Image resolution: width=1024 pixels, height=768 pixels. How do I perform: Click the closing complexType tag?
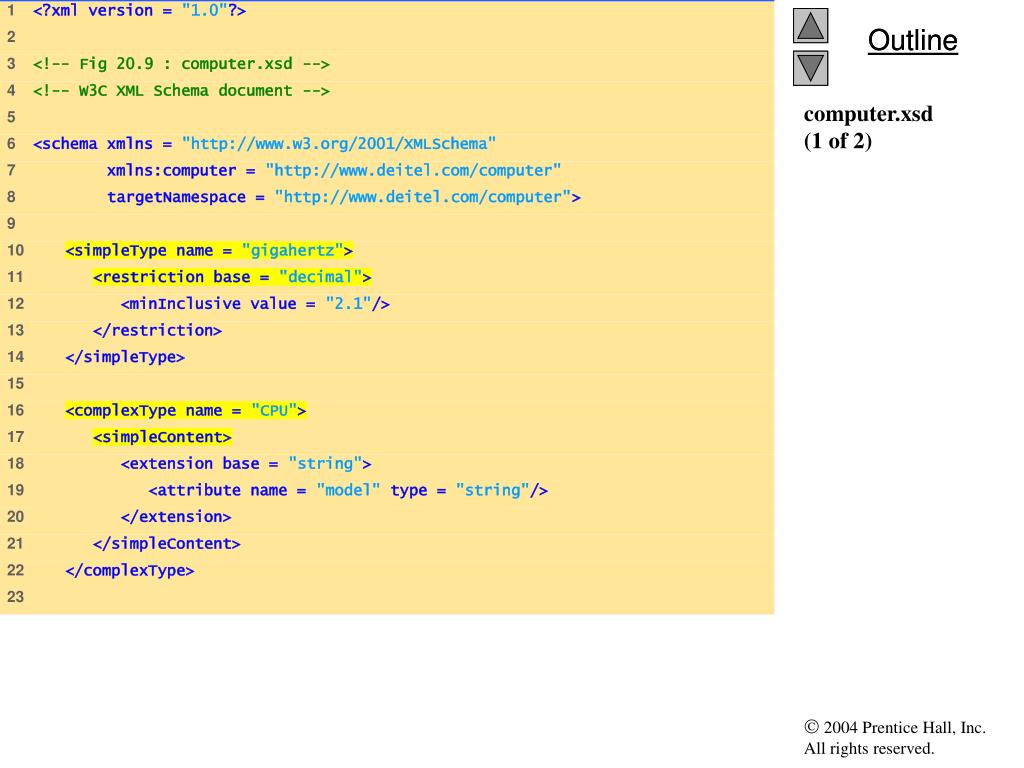(129, 571)
